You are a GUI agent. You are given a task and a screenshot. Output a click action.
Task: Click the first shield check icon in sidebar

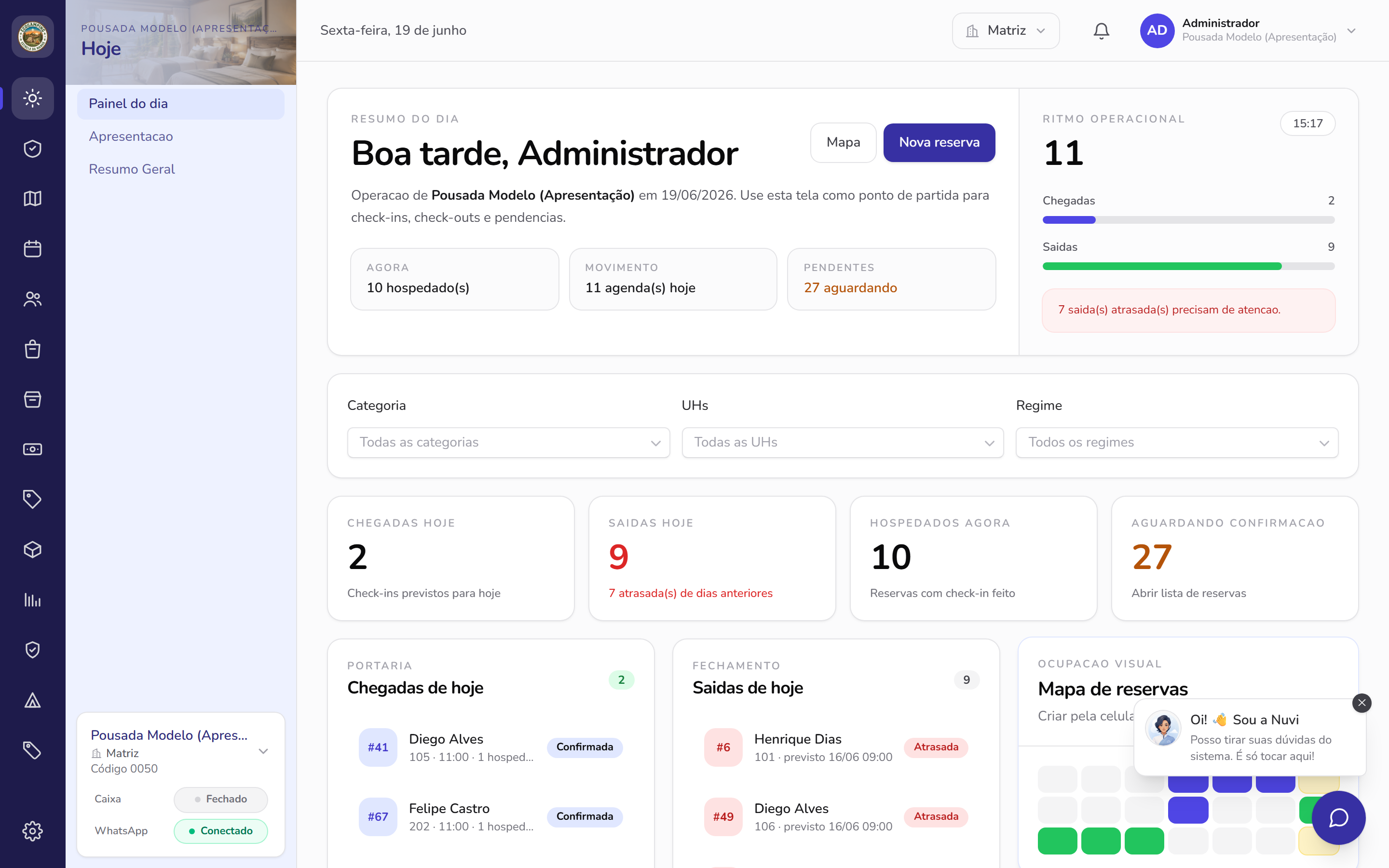[33, 149]
